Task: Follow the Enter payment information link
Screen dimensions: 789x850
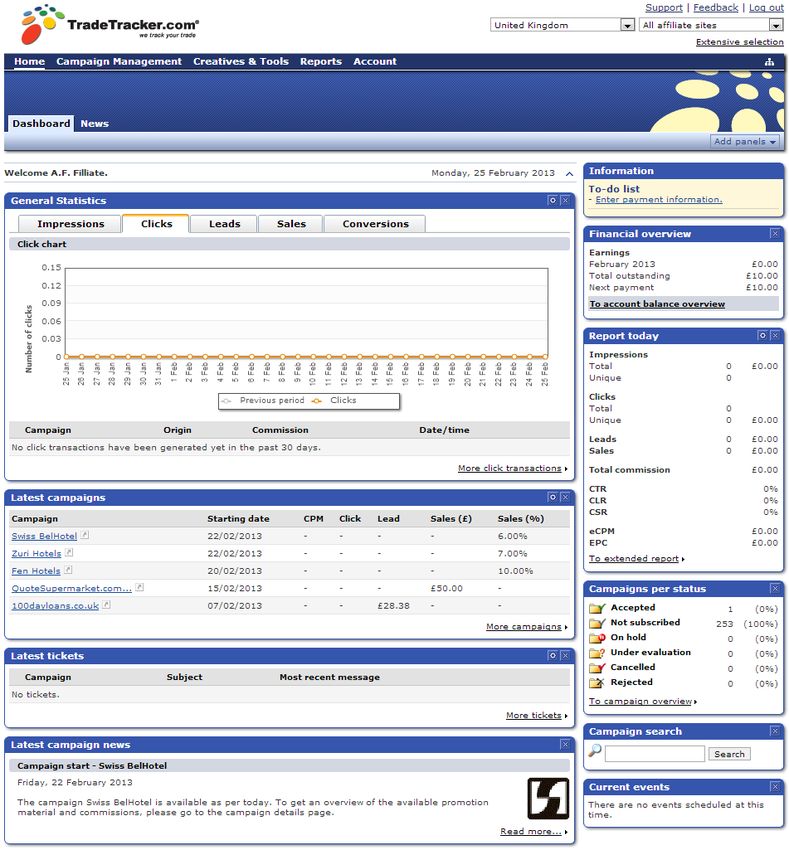Action: point(658,200)
